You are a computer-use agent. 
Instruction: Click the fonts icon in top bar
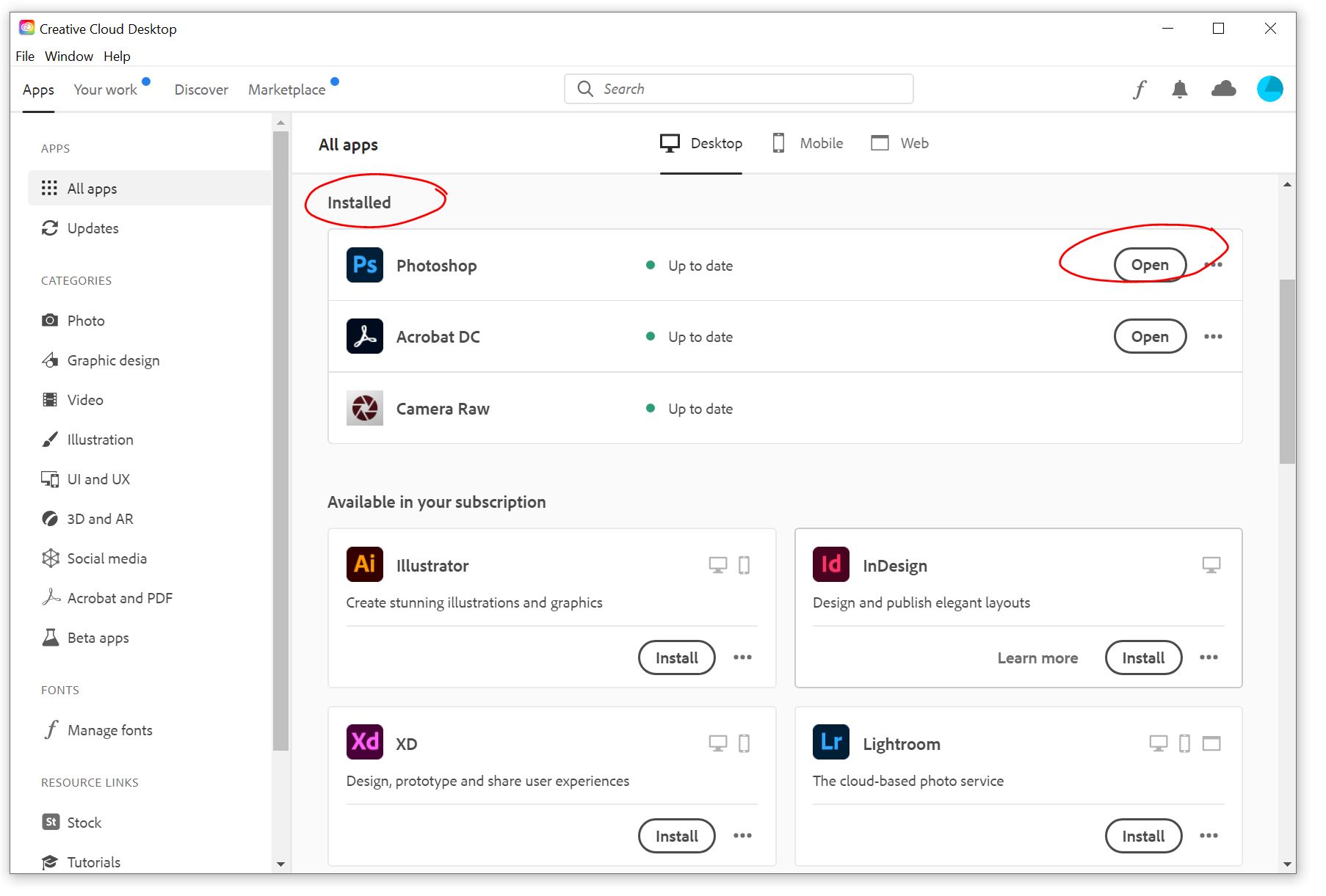click(1139, 90)
